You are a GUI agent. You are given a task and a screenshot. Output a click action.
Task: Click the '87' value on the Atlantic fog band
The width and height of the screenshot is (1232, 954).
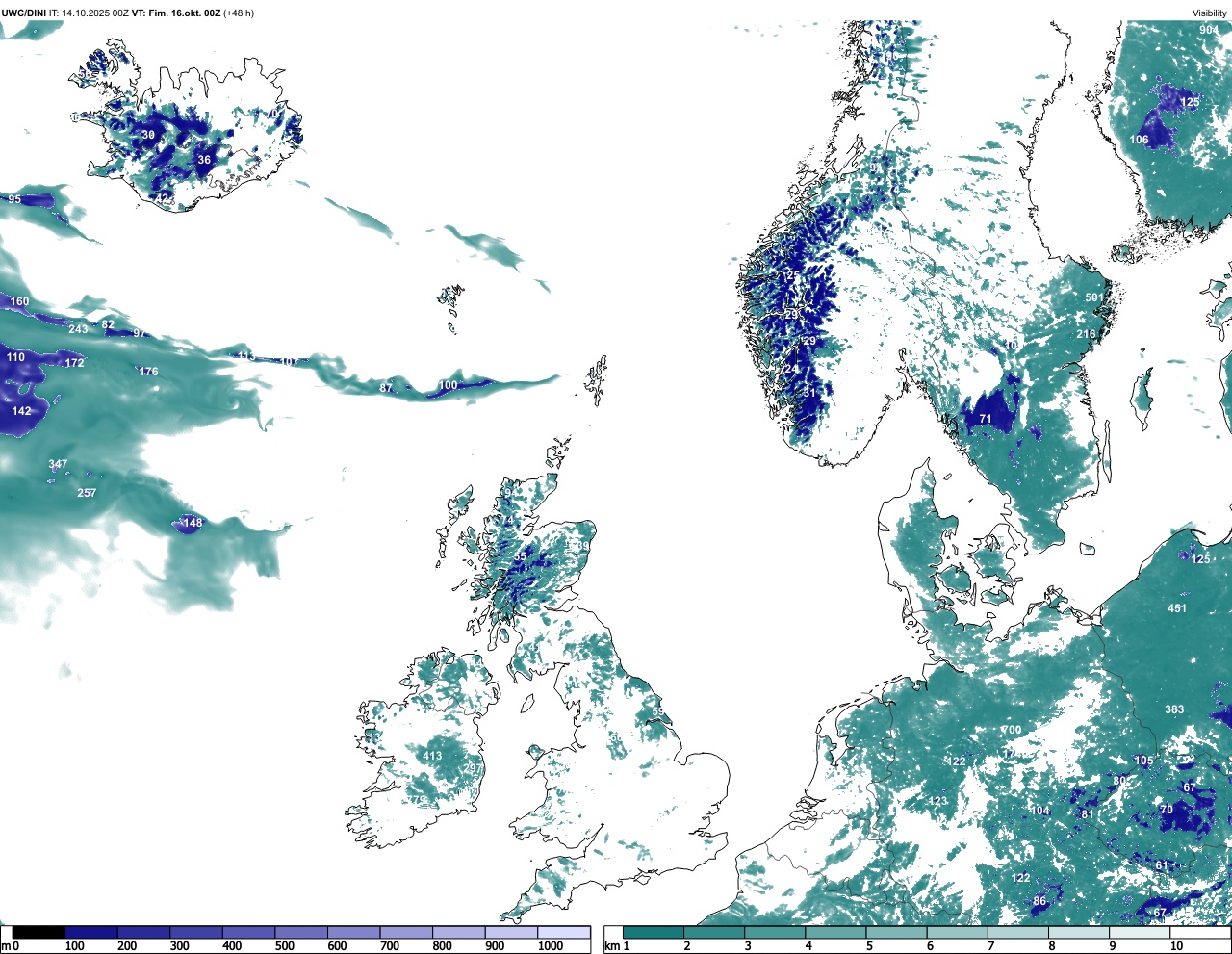(386, 388)
